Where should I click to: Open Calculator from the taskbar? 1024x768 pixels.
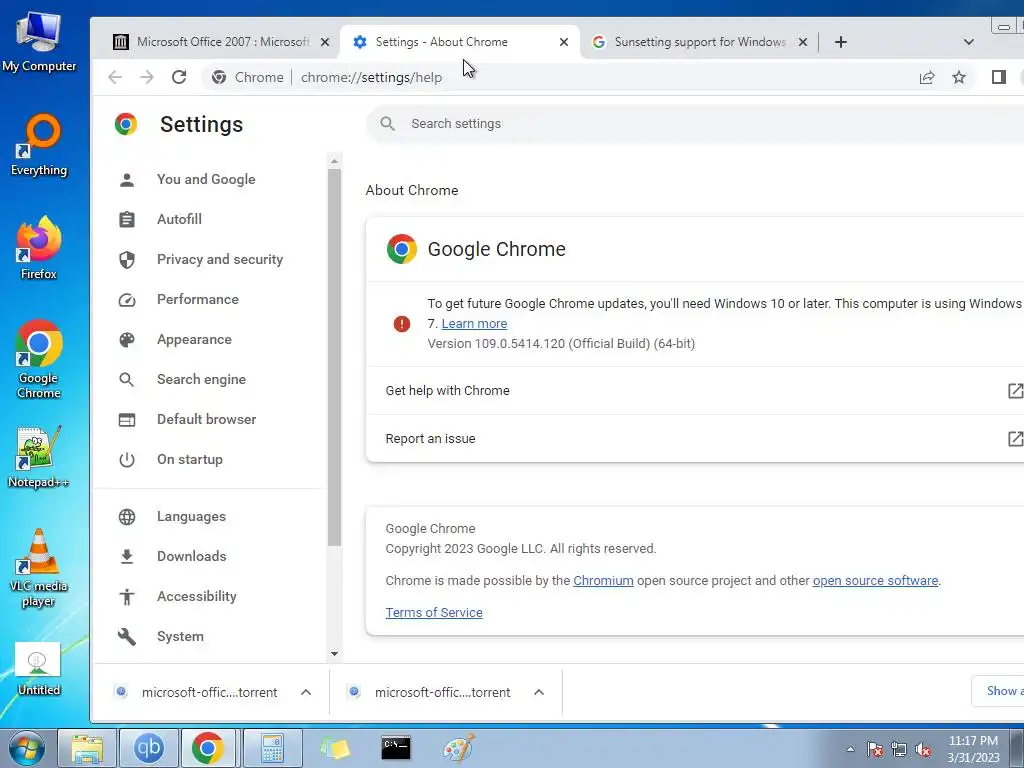tap(272, 748)
